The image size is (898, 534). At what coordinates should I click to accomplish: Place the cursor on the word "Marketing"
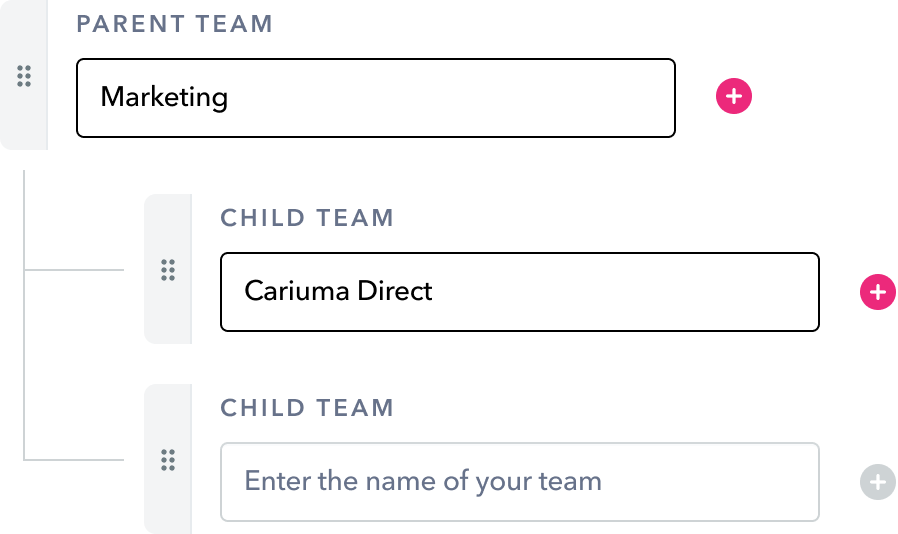point(164,98)
